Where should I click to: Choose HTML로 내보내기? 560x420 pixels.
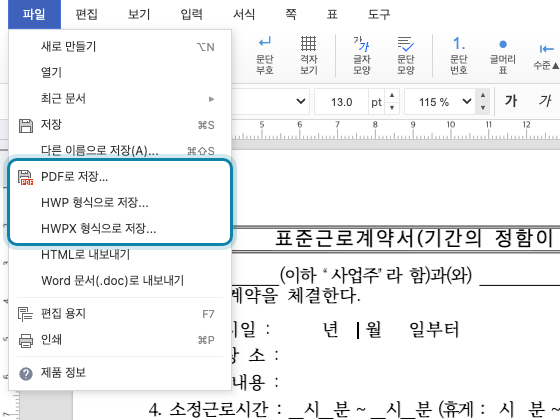point(120,255)
